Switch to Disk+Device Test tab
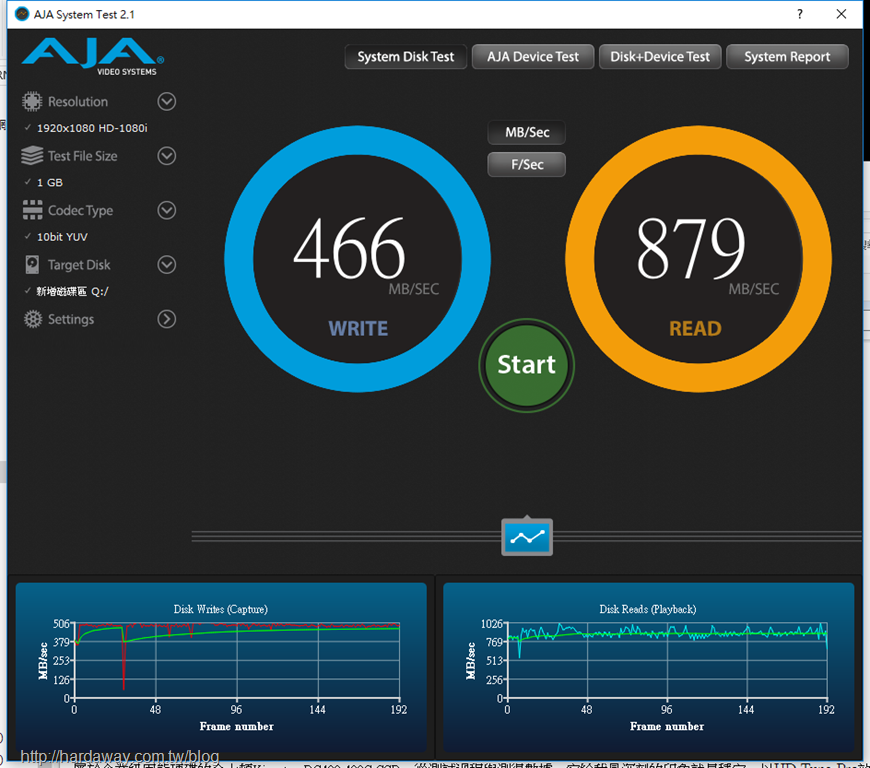 point(660,57)
